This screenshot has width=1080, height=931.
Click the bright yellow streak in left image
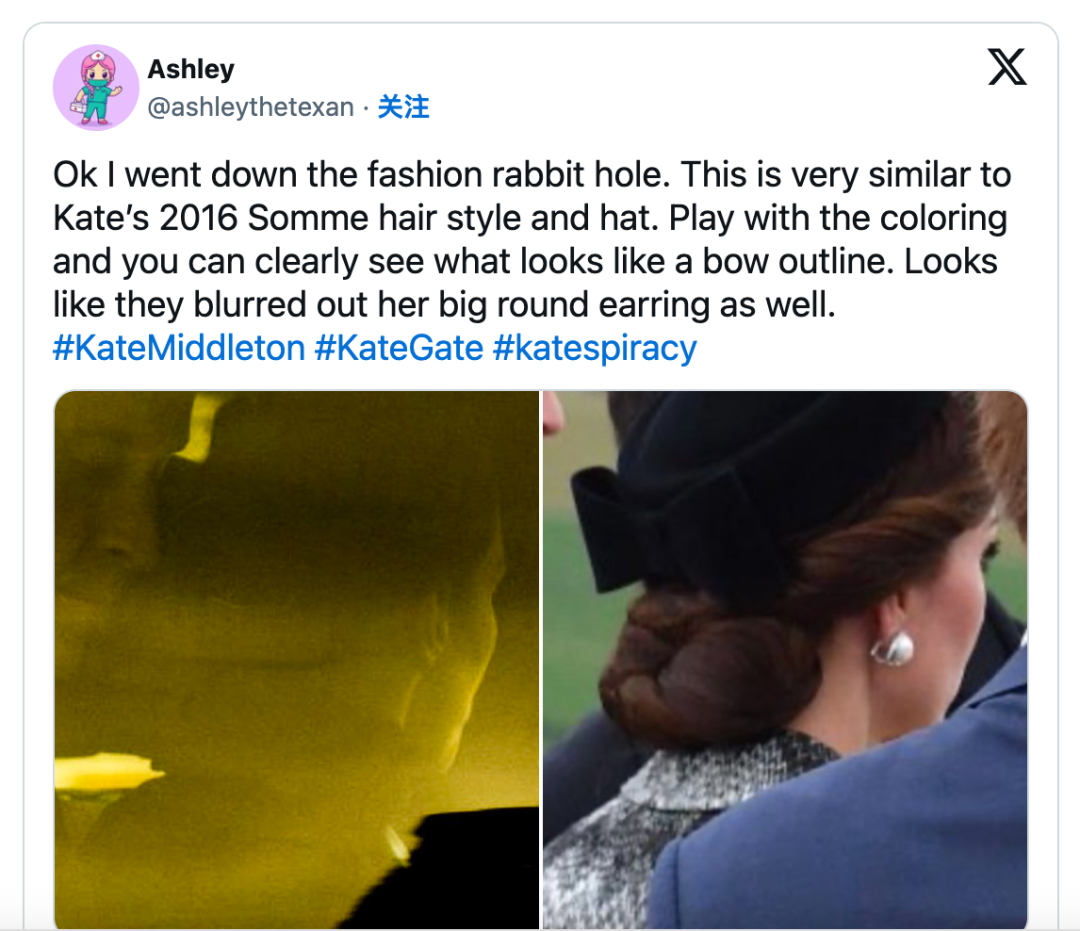107,770
